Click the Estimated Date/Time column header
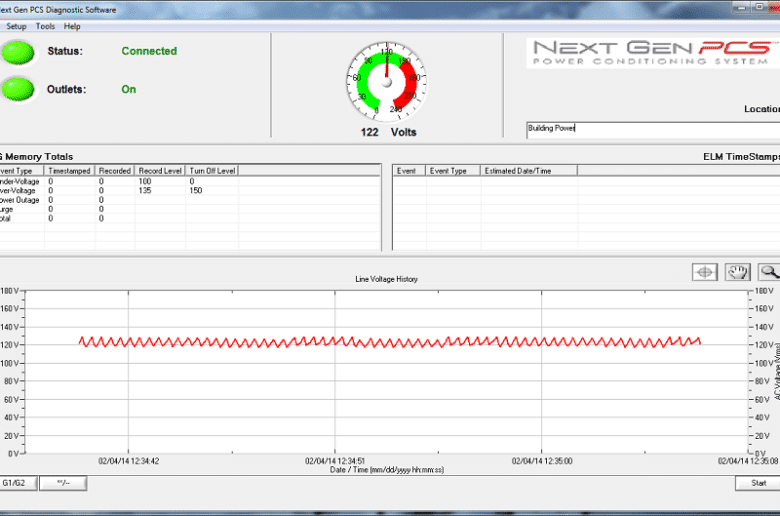 [x=529, y=171]
